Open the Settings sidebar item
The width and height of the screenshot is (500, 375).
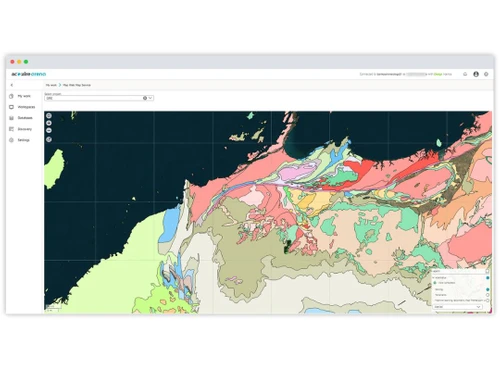(20, 140)
